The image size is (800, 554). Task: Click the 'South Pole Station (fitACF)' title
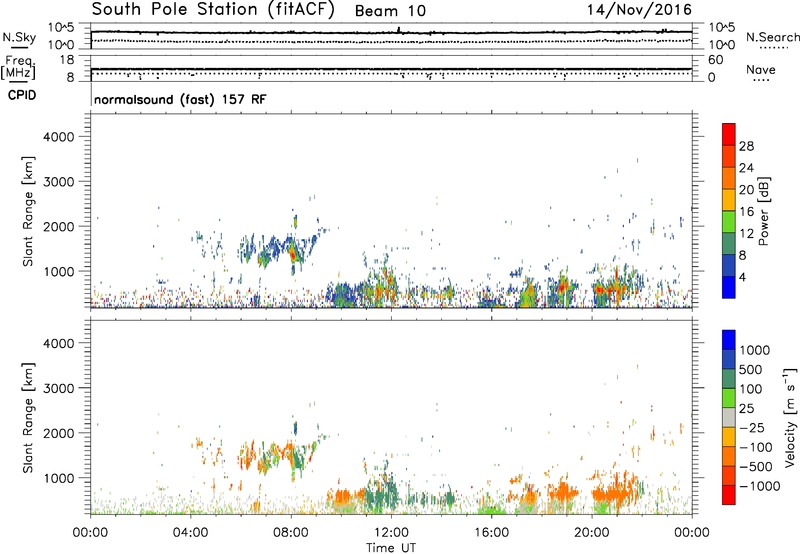[213, 10]
